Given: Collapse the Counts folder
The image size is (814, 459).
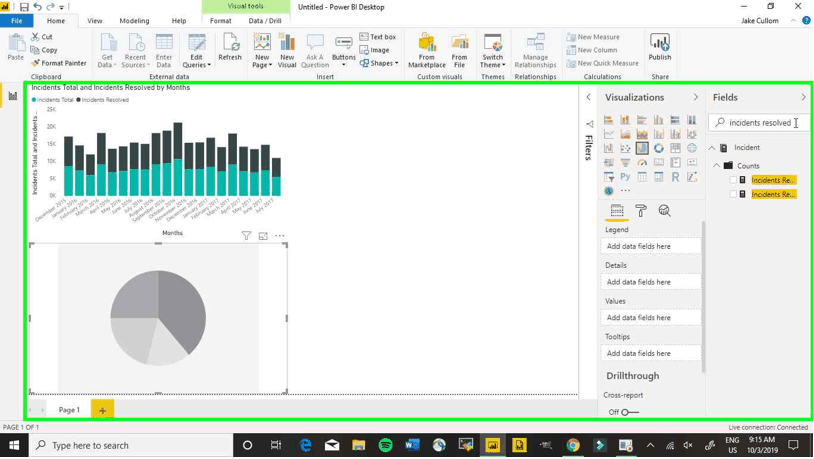Looking at the screenshot, I should tap(716, 166).
